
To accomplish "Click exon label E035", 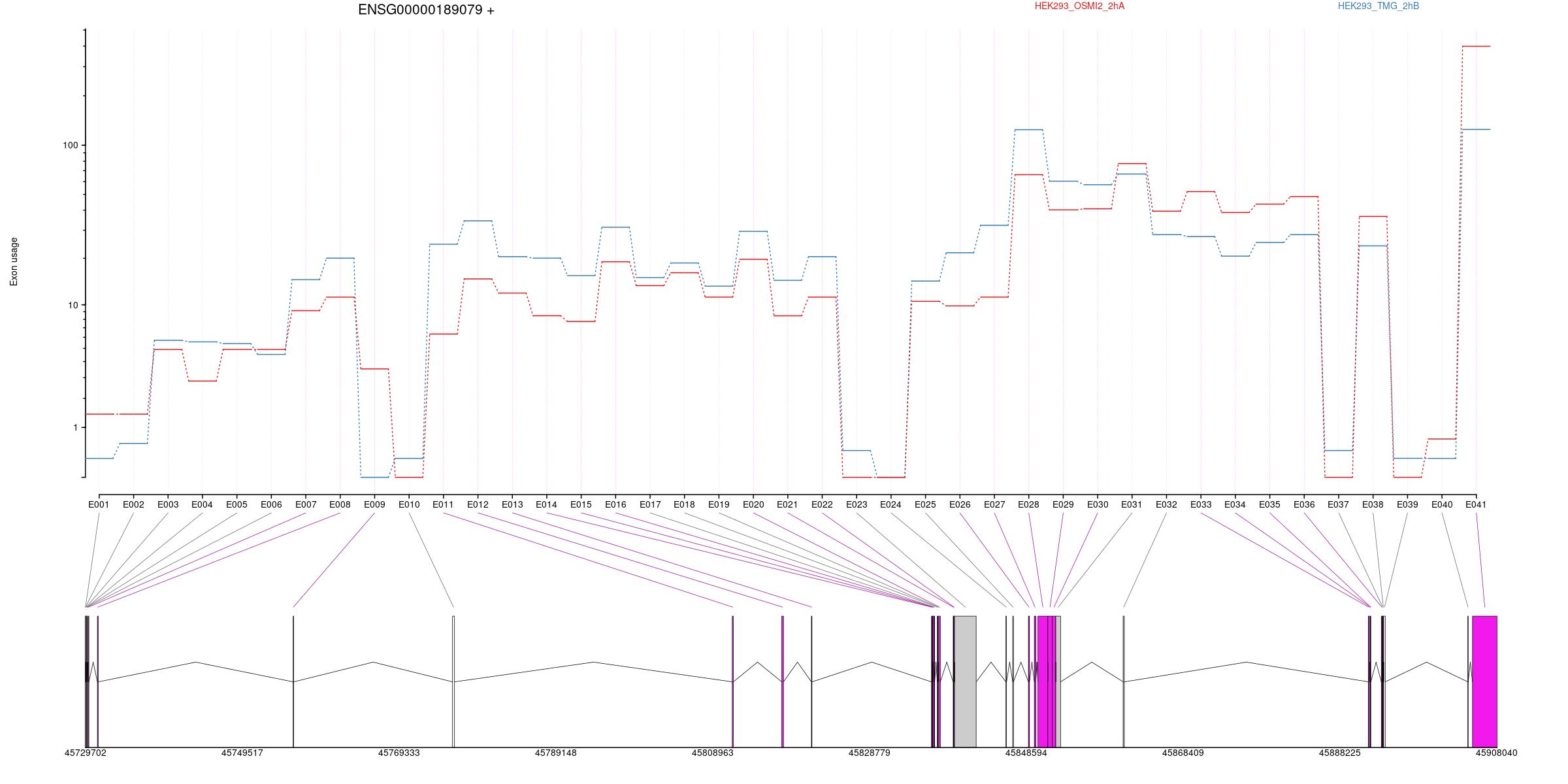I will (1269, 504).
